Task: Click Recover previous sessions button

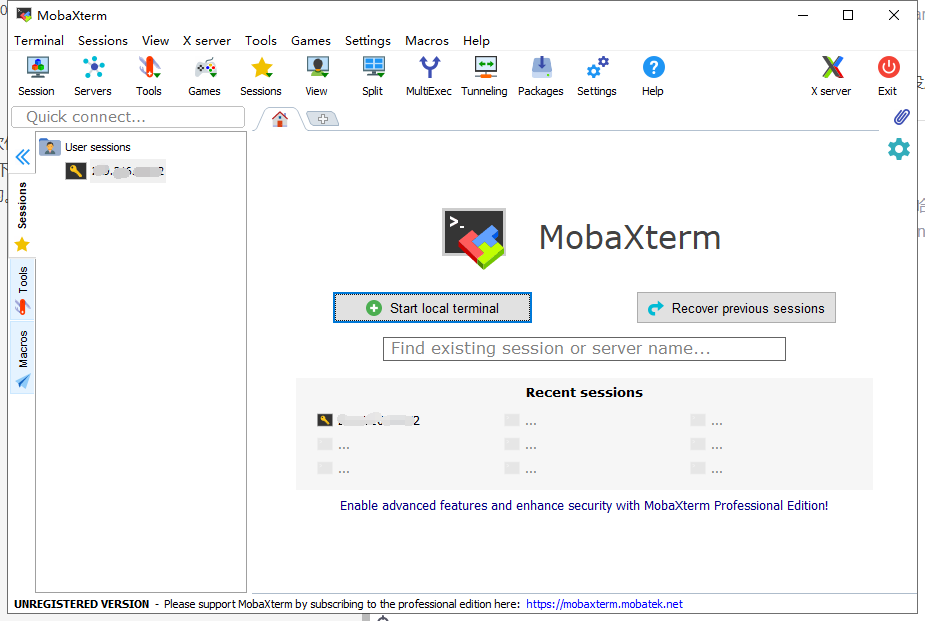Action: coord(736,308)
